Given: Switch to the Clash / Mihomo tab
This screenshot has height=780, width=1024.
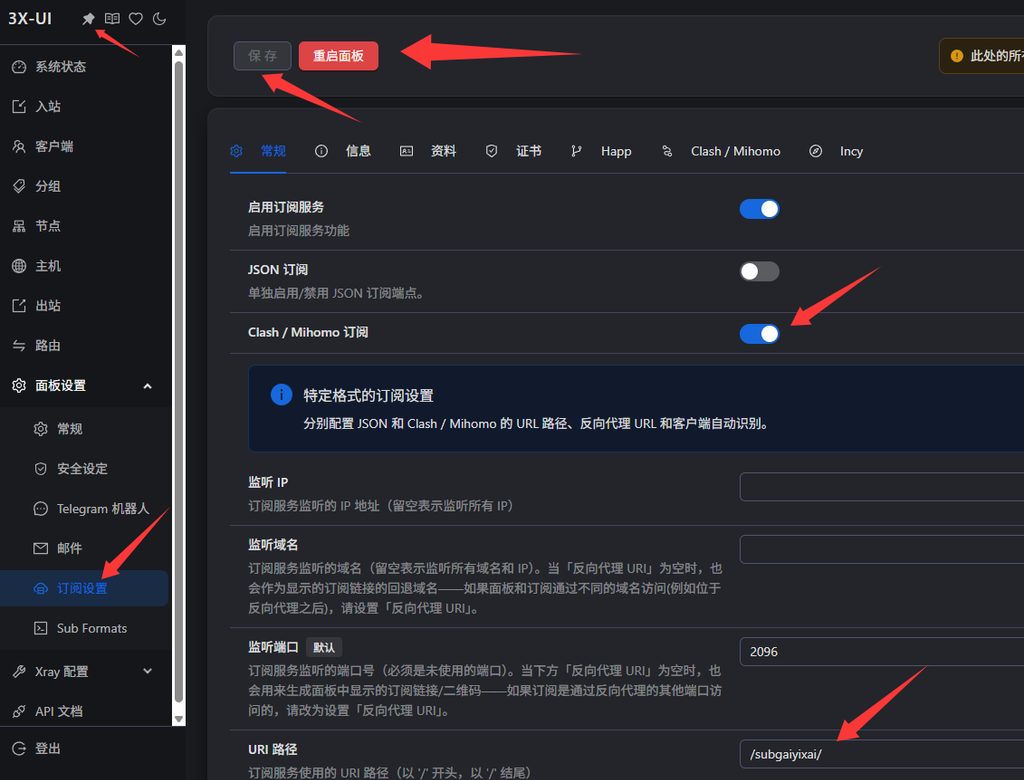Looking at the screenshot, I should (x=721, y=152).
